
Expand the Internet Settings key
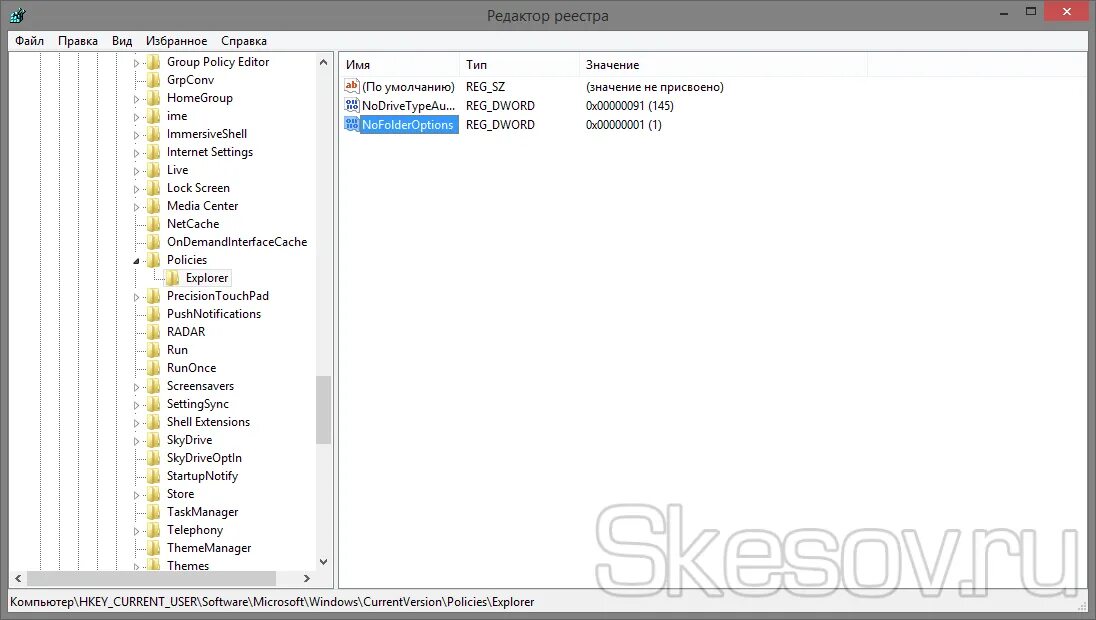pyautogui.click(x=136, y=152)
